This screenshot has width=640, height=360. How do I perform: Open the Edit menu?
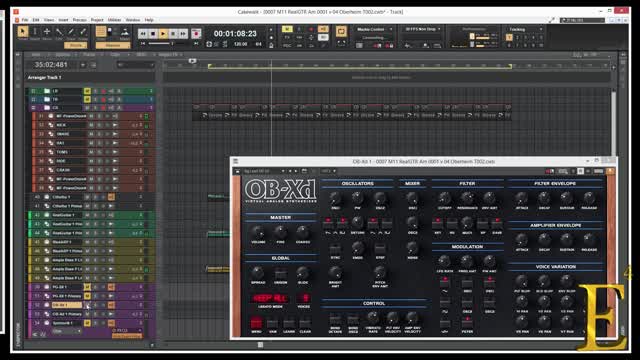pyautogui.click(x=36, y=20)
